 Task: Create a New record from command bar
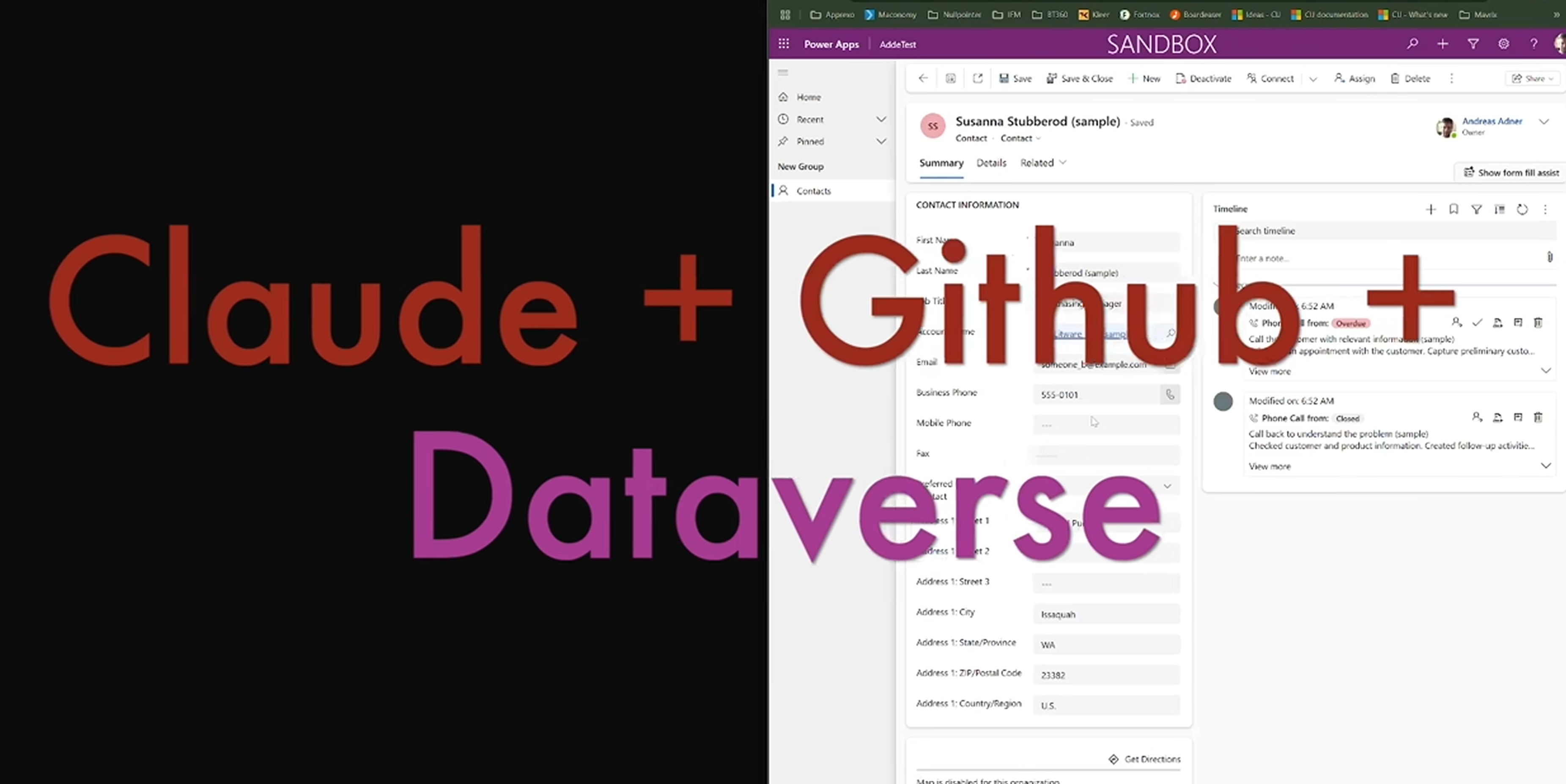[1144, 79]
